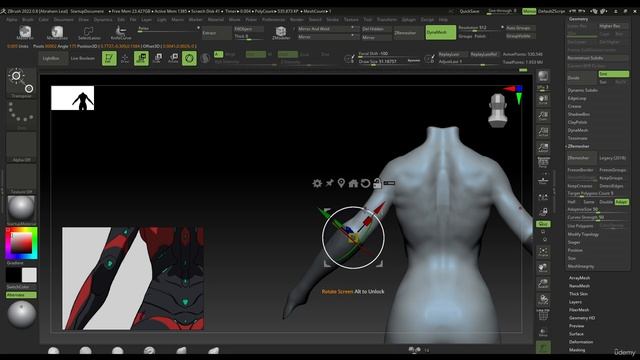
Task: Click the color picker square
Action: point(21,243)
